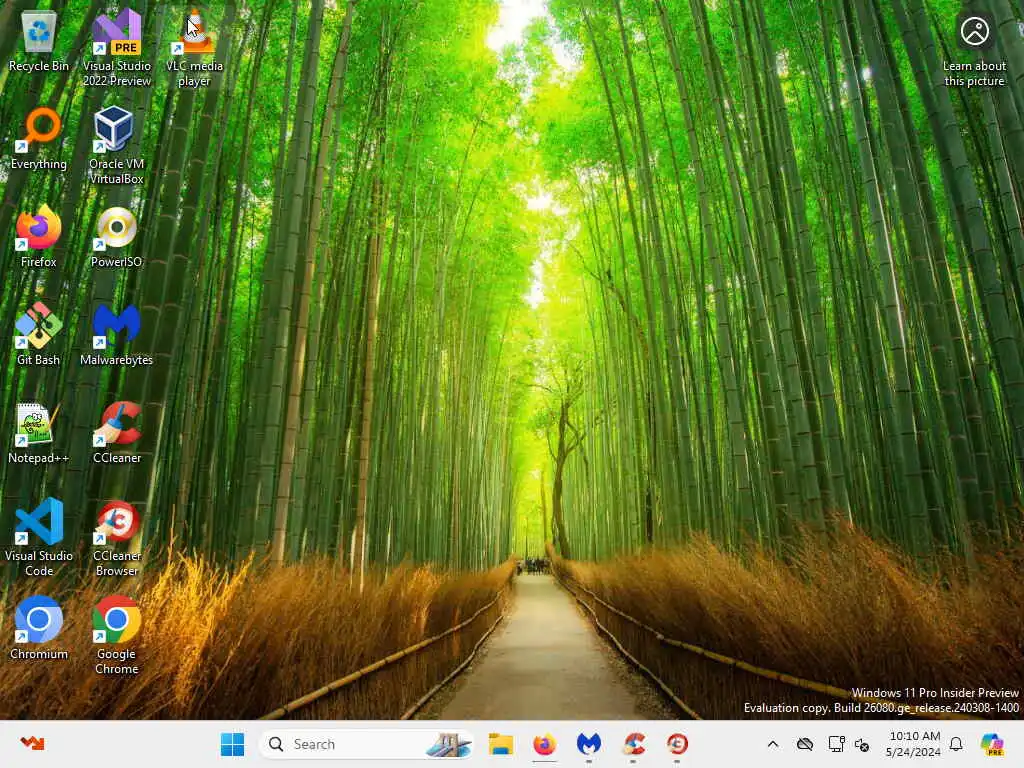Open the Recycle Bin desktop icon
Screen dimensions: 1024x768
point(39,40)
